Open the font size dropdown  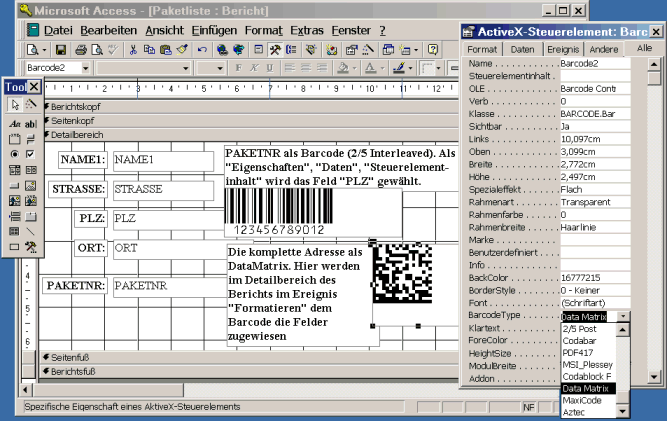pos(220,68)
